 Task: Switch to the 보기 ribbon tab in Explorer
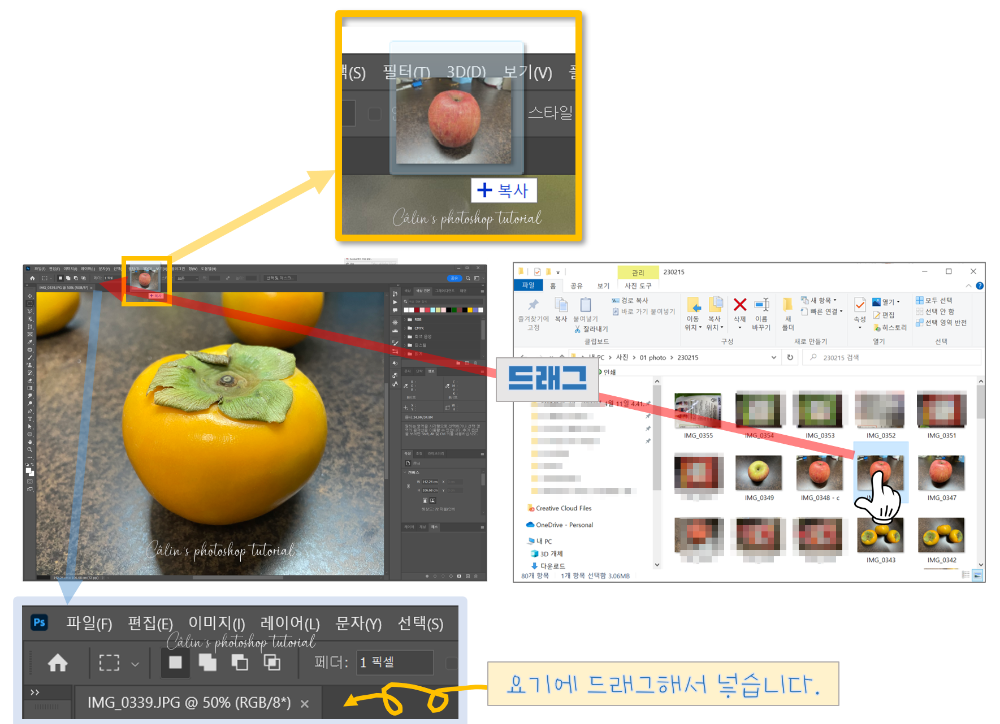[x=603, y=285]
